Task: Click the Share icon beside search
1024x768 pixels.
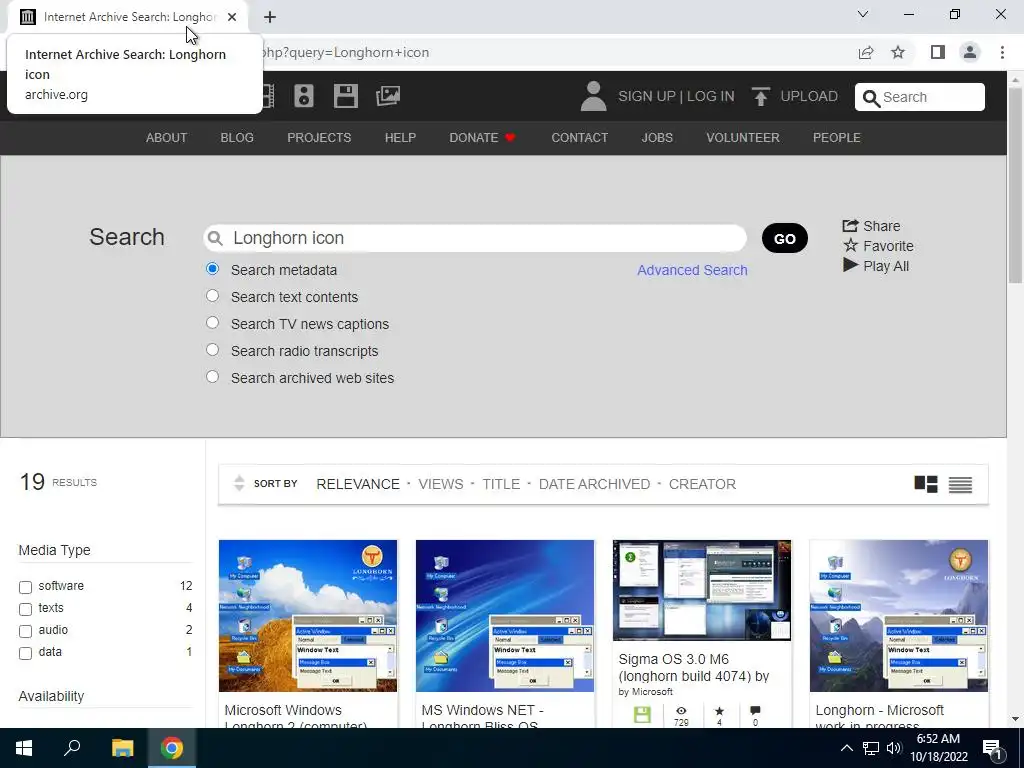Action: tap(850, 225)
